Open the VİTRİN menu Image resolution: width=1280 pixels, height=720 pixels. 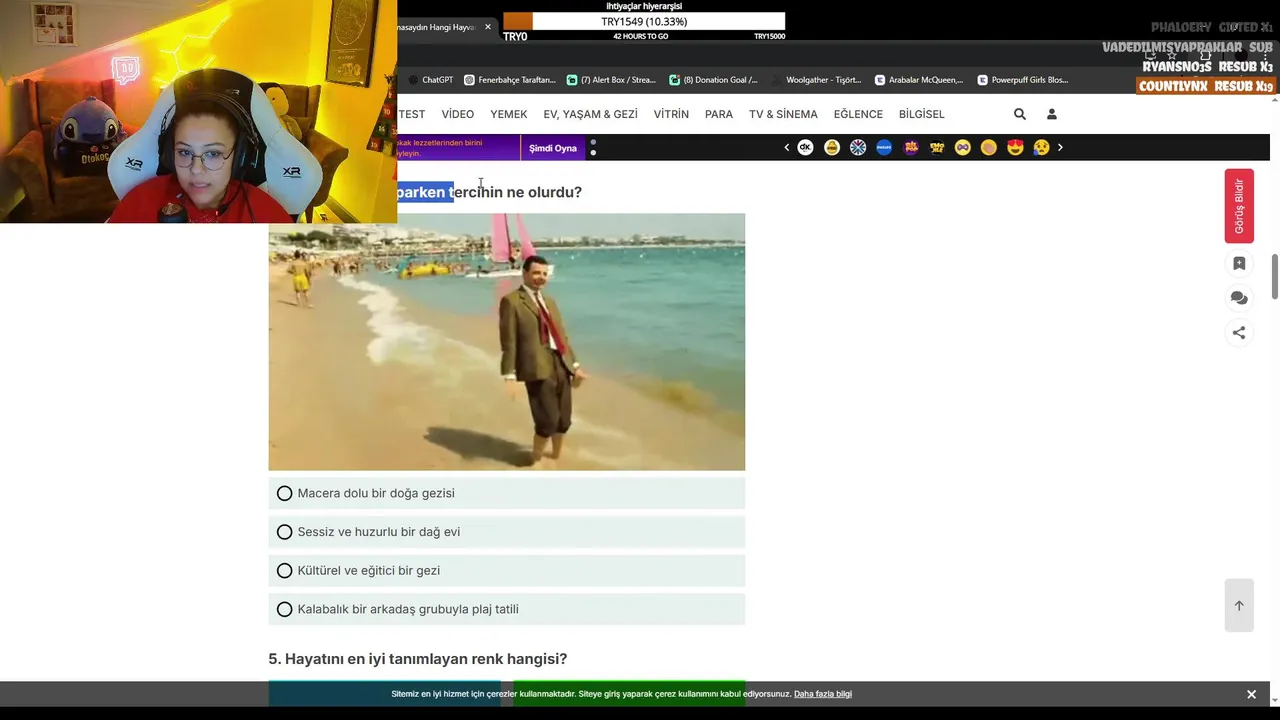coord(671,114)
